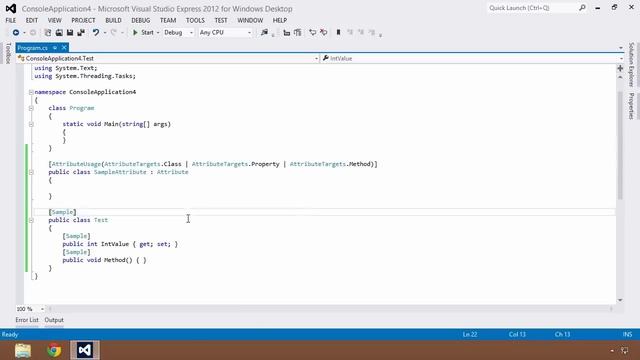Open the Visual Studio logo system menu
Viewport: 640px width, 360px height.
click(x=11, y=8)
